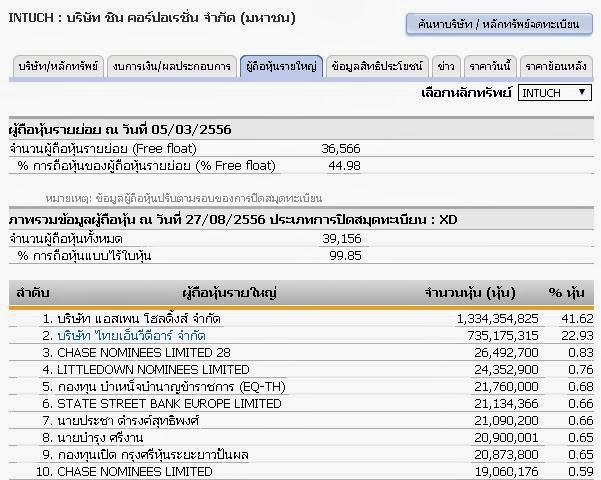Click share count 26,492,700
601x480 pixels.
tap(506, 353)
